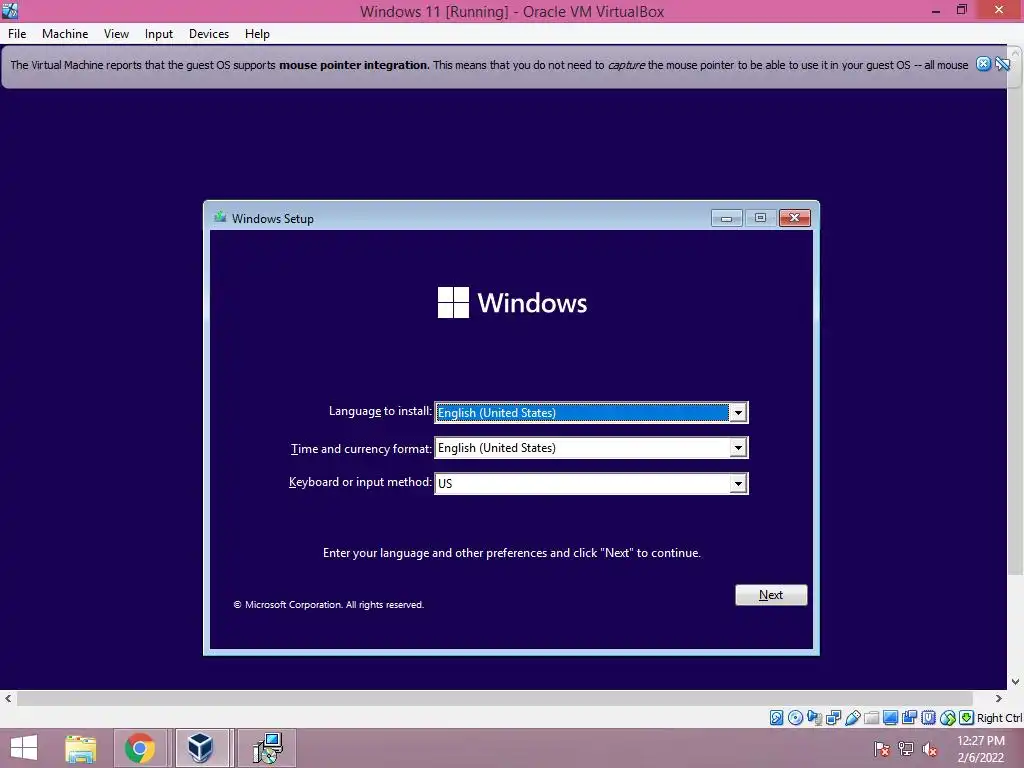The image size is (1024, 768).
Task: Open the USB devices status icon
Action: click(853, 718)
